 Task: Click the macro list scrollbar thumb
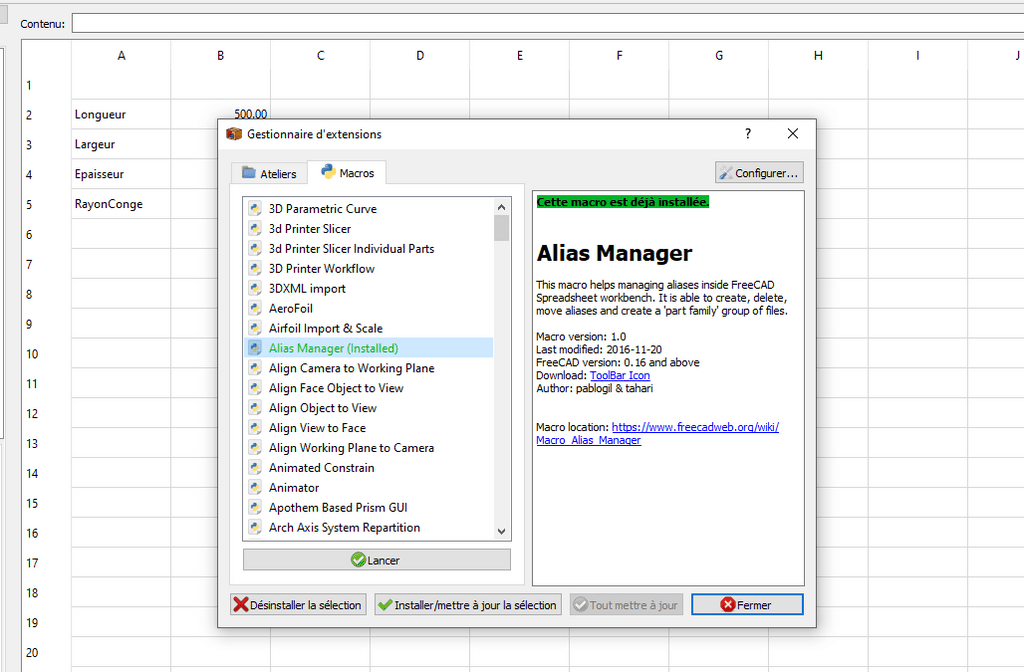coord(502,228)
